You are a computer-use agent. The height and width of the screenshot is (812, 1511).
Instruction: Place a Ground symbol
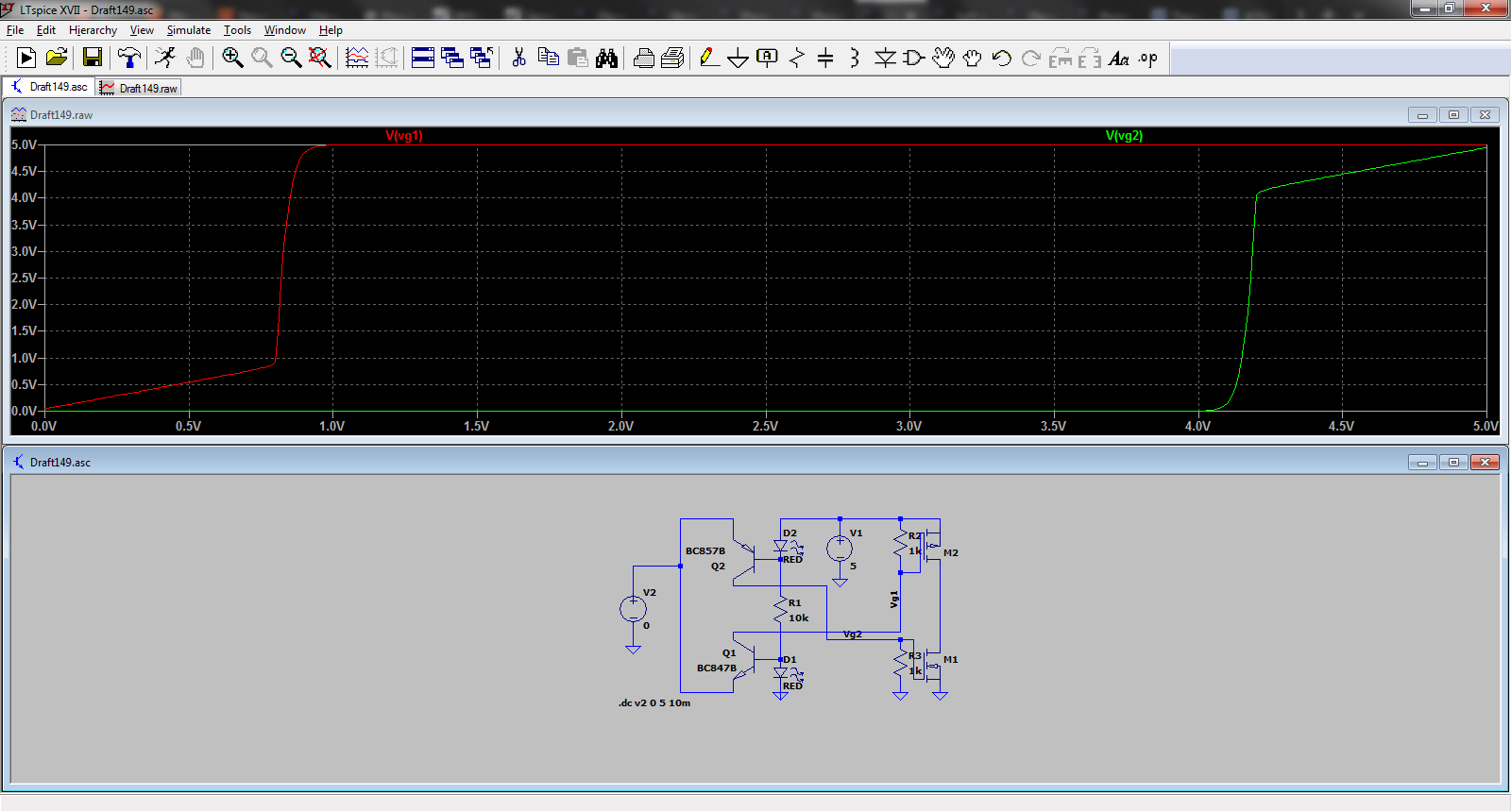click(x=738, y=59)
